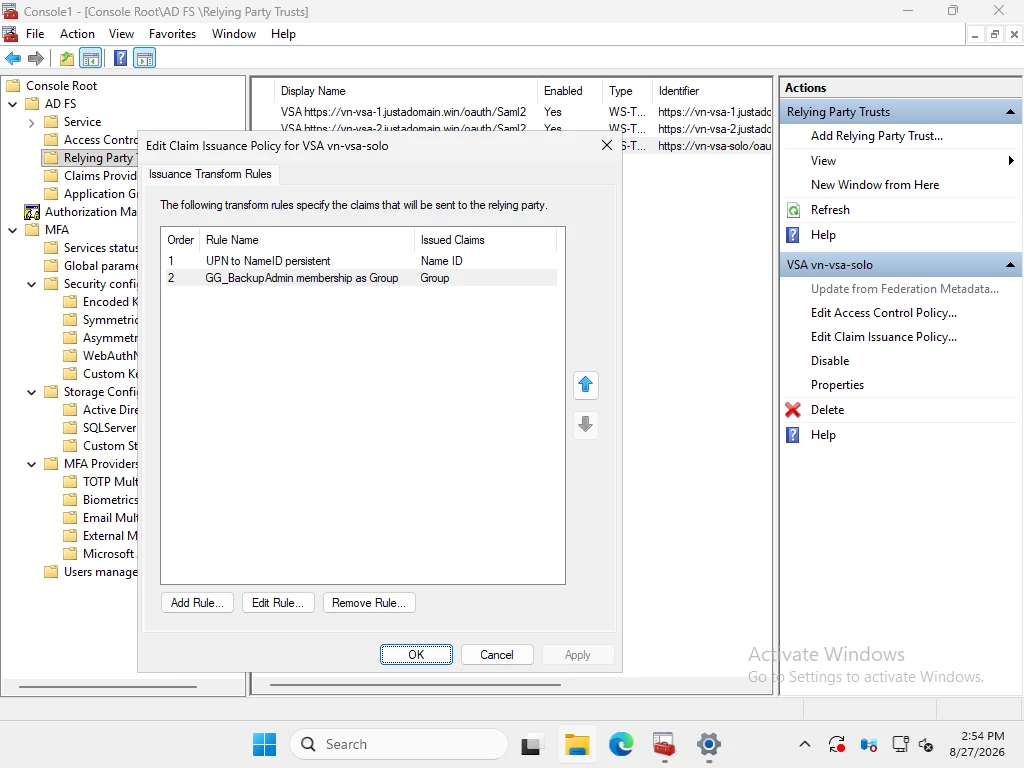Viewport: 1024px width, 768px height.
Task: Open File Explorer from taskbar
Action: (577, 744)
